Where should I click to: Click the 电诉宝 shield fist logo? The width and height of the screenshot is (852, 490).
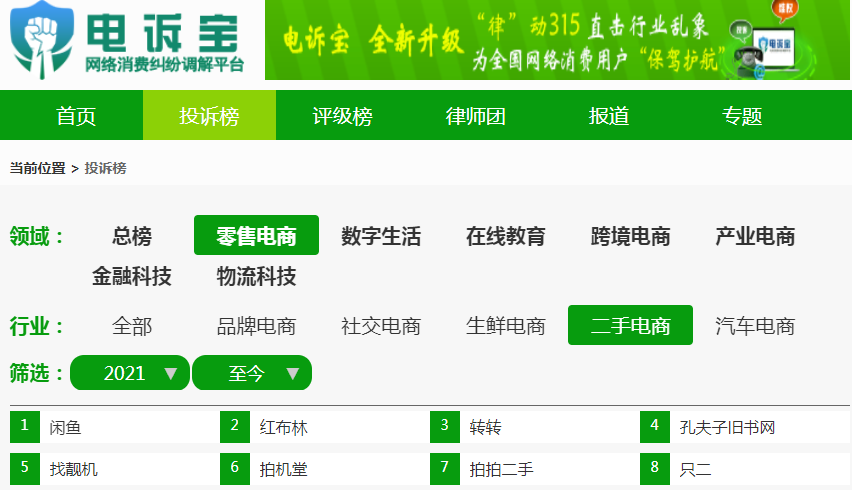pyautogui.click(x=42, y=39)
